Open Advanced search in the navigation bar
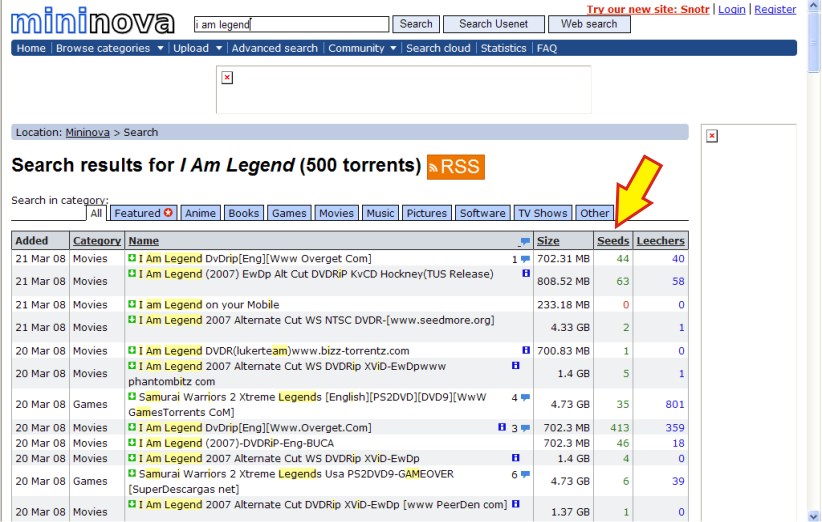The image size is (822, 522). 275,48
